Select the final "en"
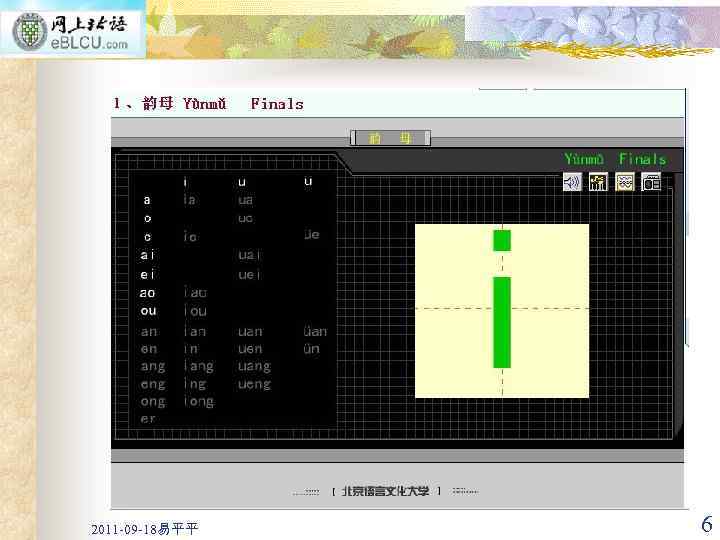 pos(149,349)
